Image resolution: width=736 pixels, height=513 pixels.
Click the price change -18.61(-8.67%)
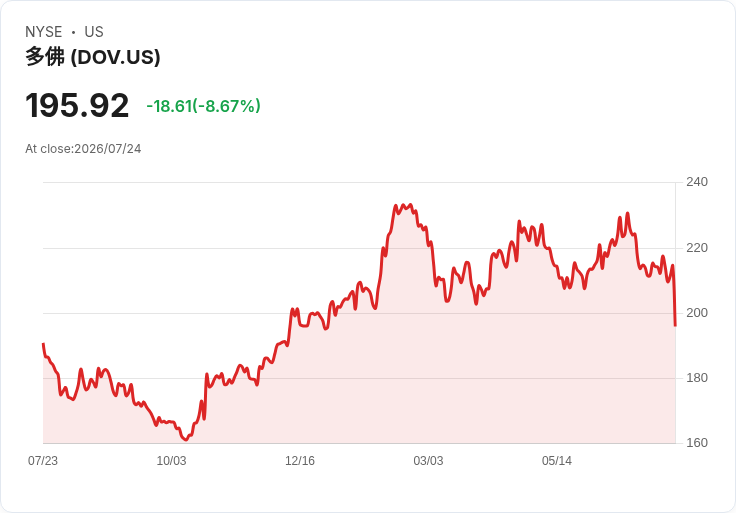click(x=203, y=106)
